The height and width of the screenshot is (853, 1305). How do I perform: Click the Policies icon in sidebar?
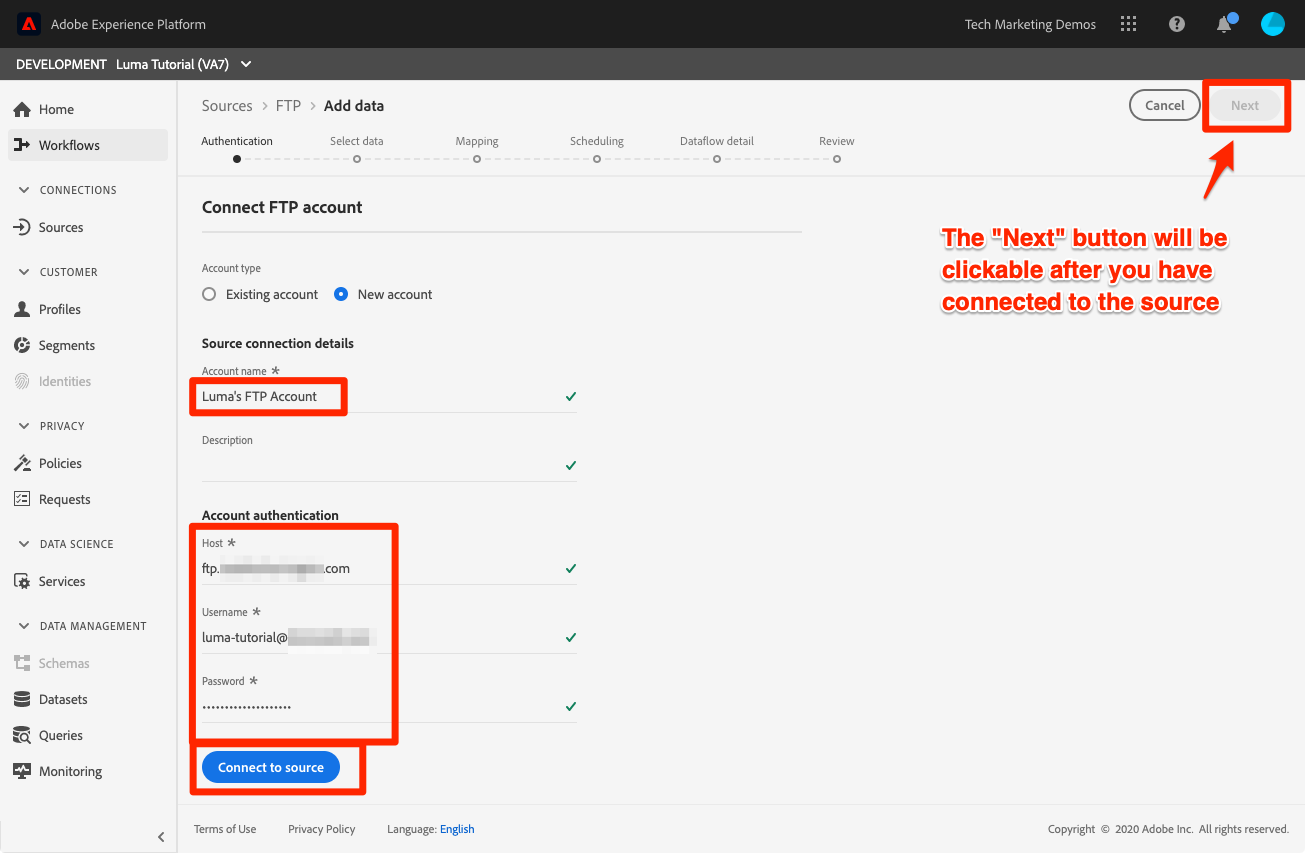click(22, 463)
